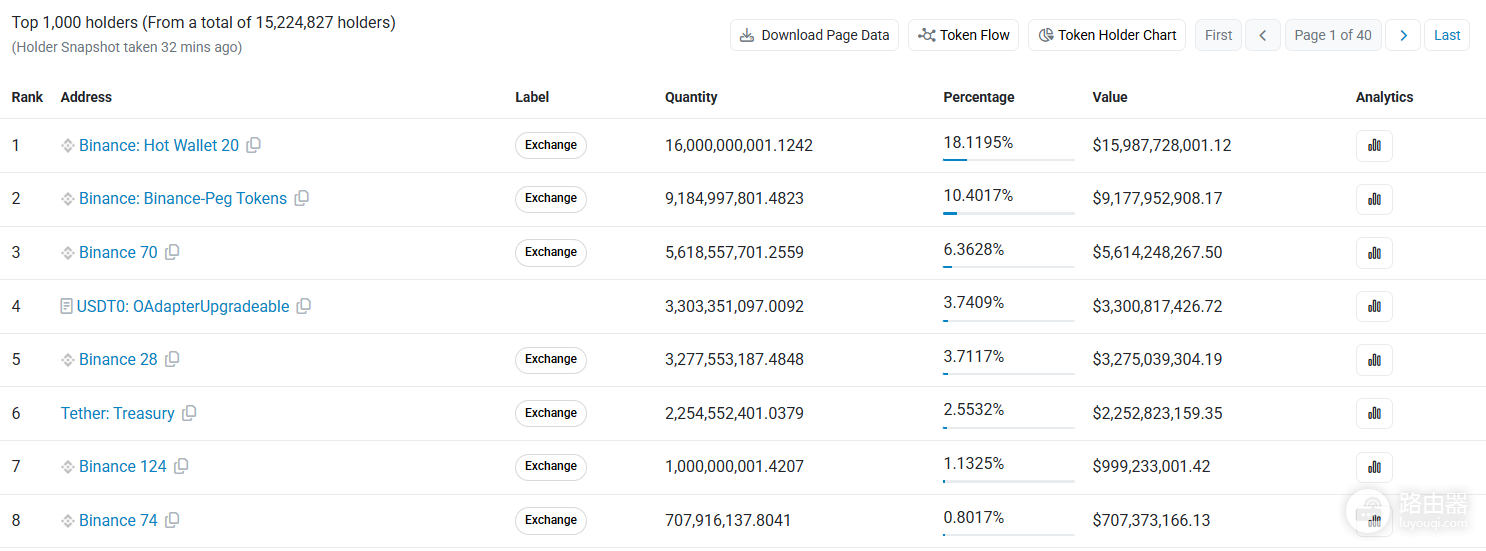Open the Token Flow view

[x=964, y=35]
